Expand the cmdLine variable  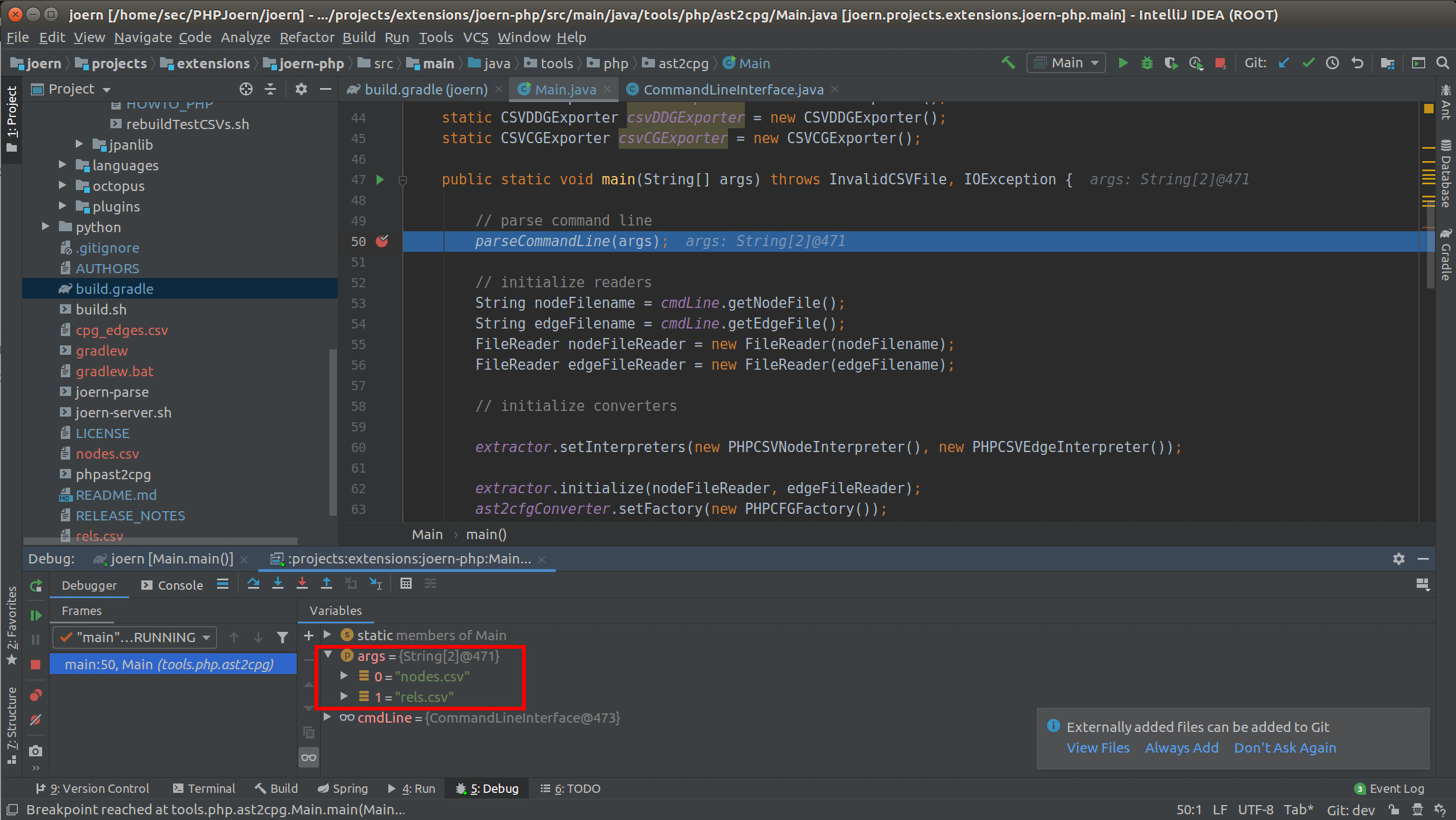[327, 717]
